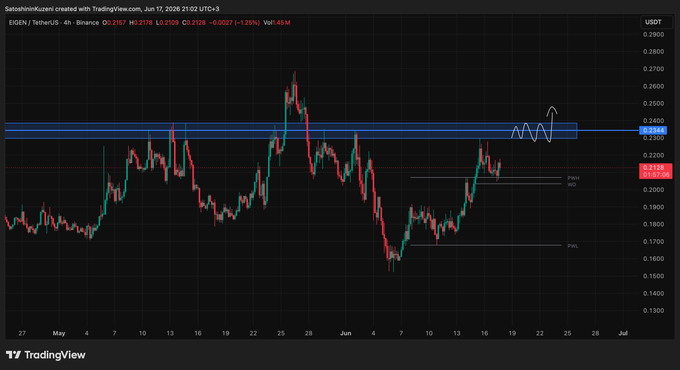680x370 pixels.
Task: Click the 0.2700 price axis label
Action: pyautogui.click(x=654, y=69)
